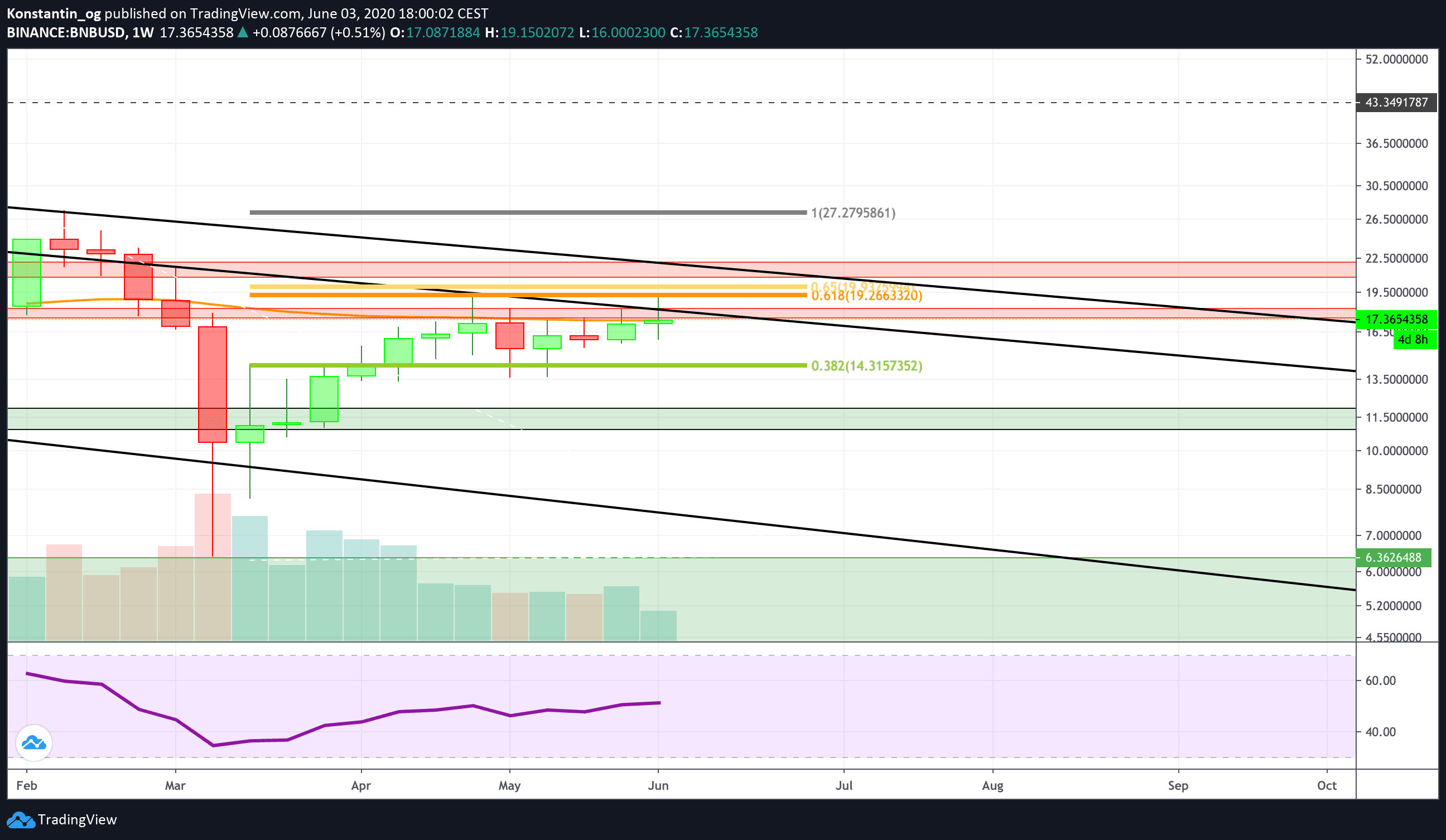Screen dimensions: 1446x840
Task: Click the green 6.3626488 price label
Action: [1392, 557]
